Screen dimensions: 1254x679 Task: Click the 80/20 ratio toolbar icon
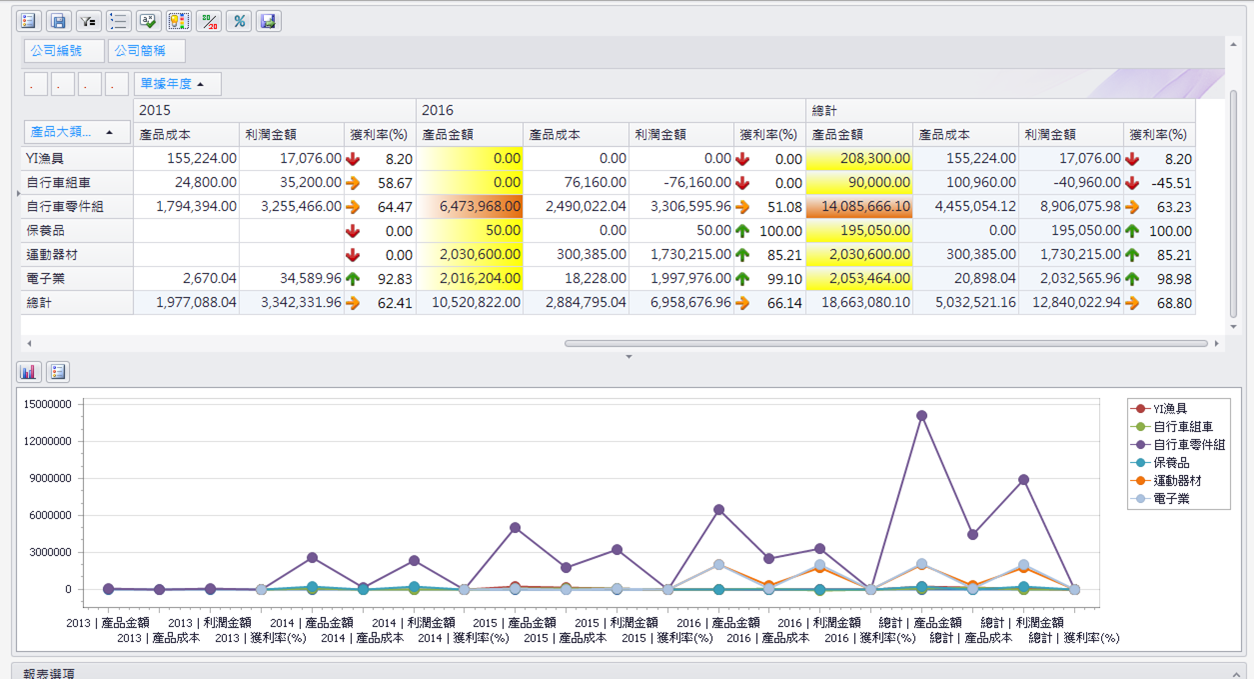(209, 21)
